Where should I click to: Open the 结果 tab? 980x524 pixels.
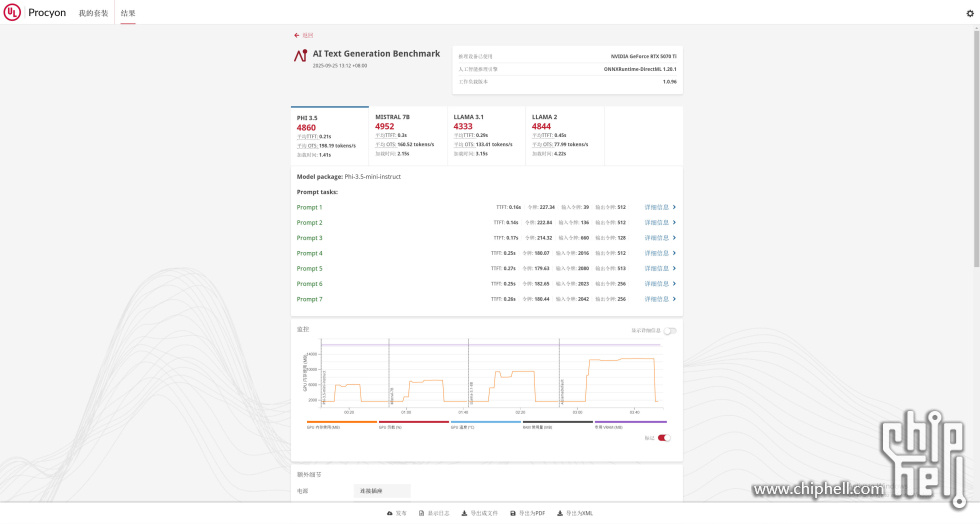coord(128,13)
